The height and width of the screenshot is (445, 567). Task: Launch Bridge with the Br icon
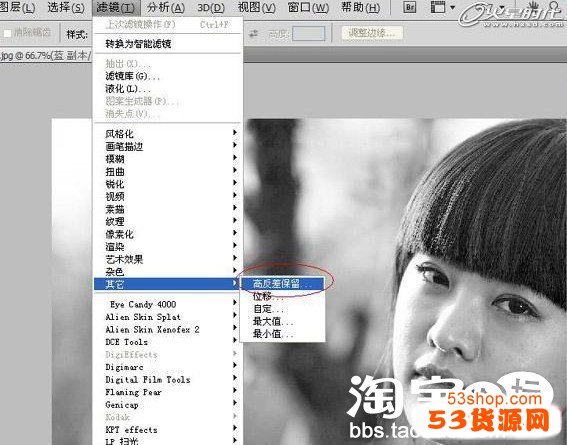(x=410, y=7)
